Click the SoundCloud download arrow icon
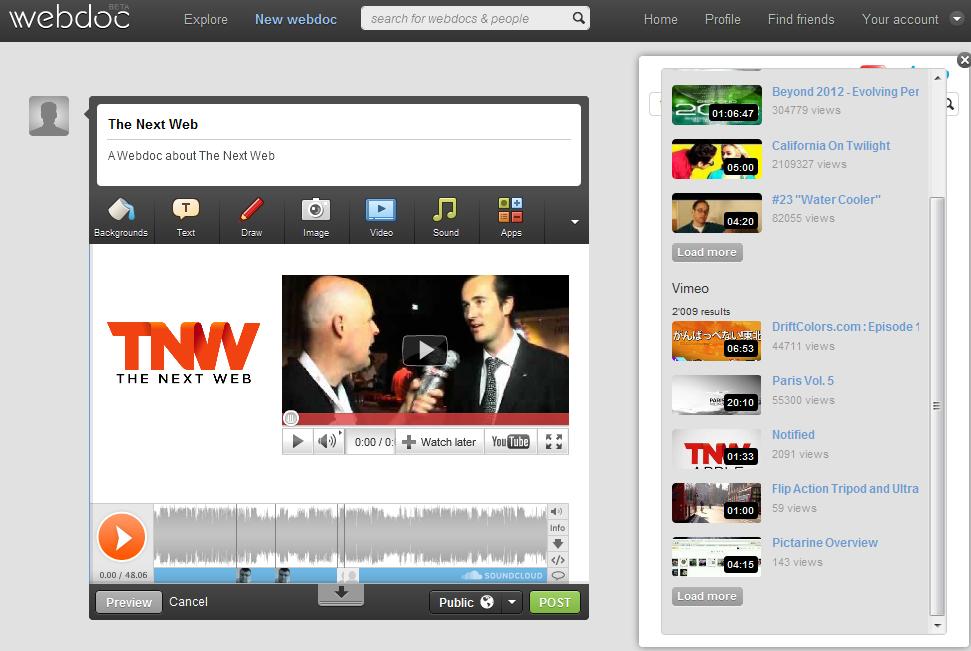 [x=557, y=543]
